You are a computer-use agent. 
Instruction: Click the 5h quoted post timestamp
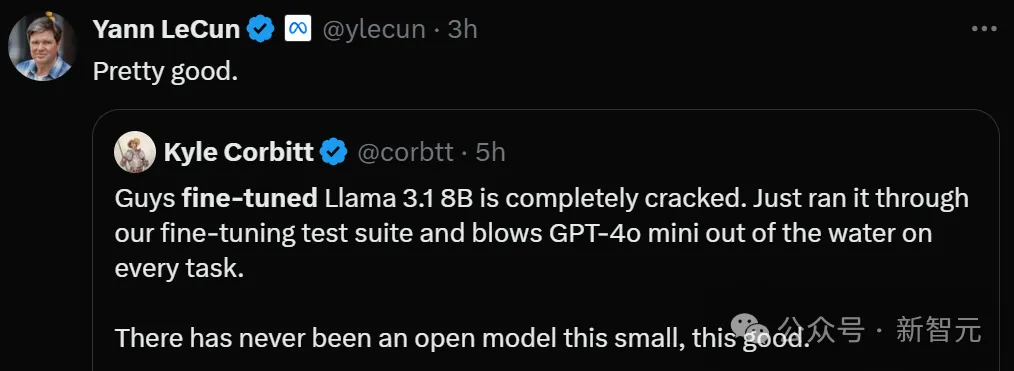click(x=490, y=153)
